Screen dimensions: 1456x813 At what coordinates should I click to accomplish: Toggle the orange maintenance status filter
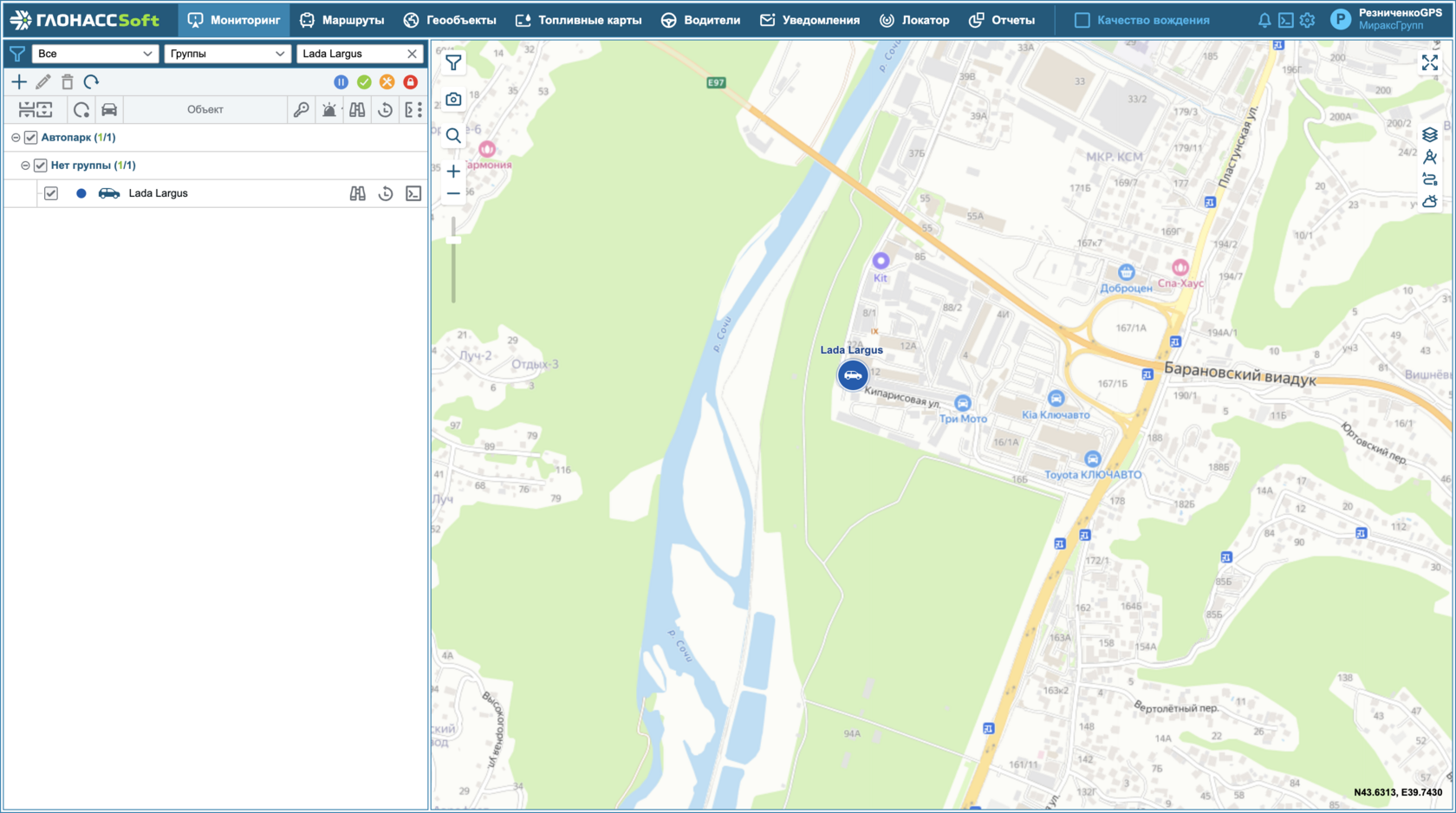[x=387, y=82]
